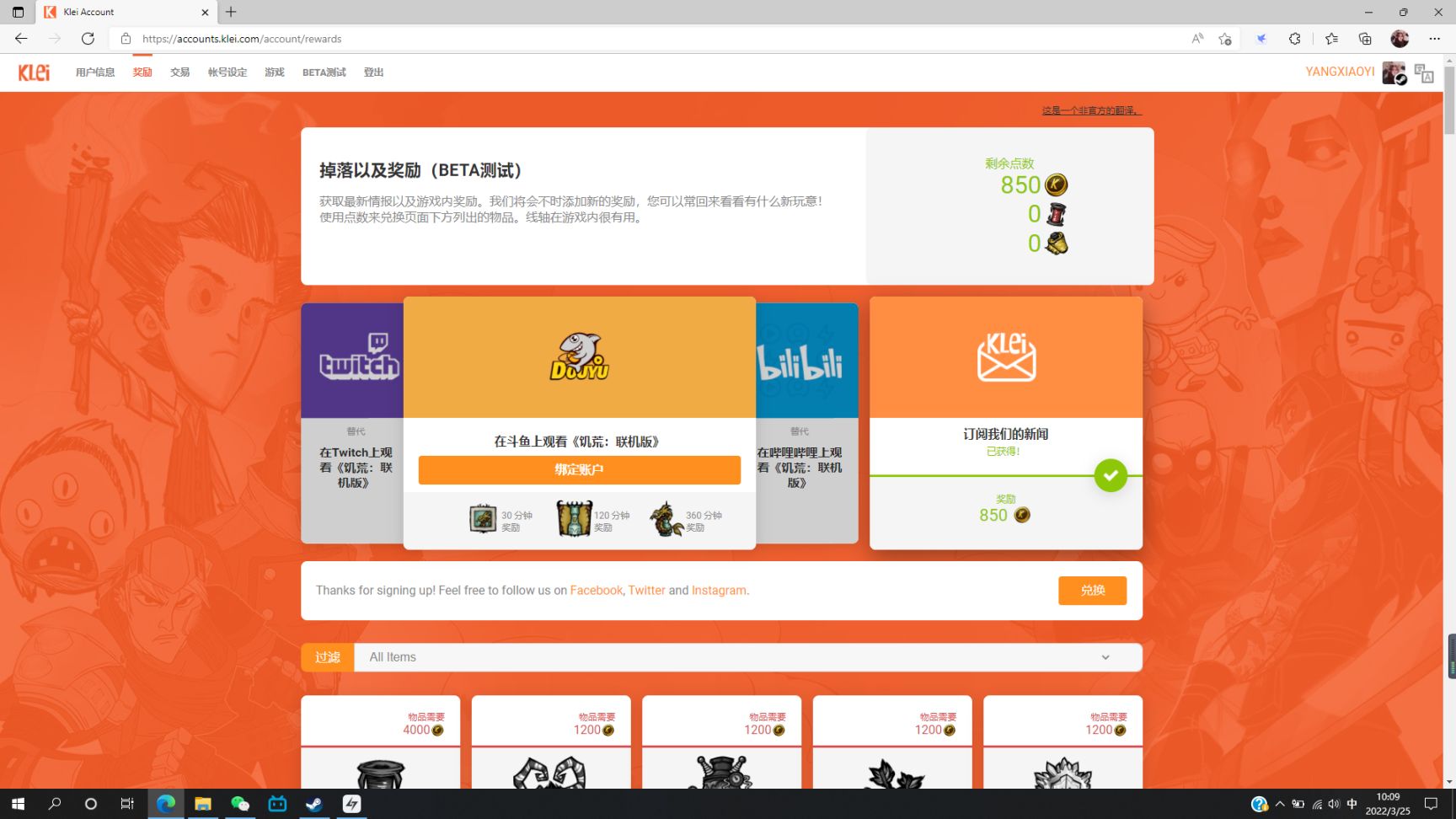This screenshot has width=1456, height=819.
Task: Click the gold bolt of cloth icon
Action: point(1057,244)
